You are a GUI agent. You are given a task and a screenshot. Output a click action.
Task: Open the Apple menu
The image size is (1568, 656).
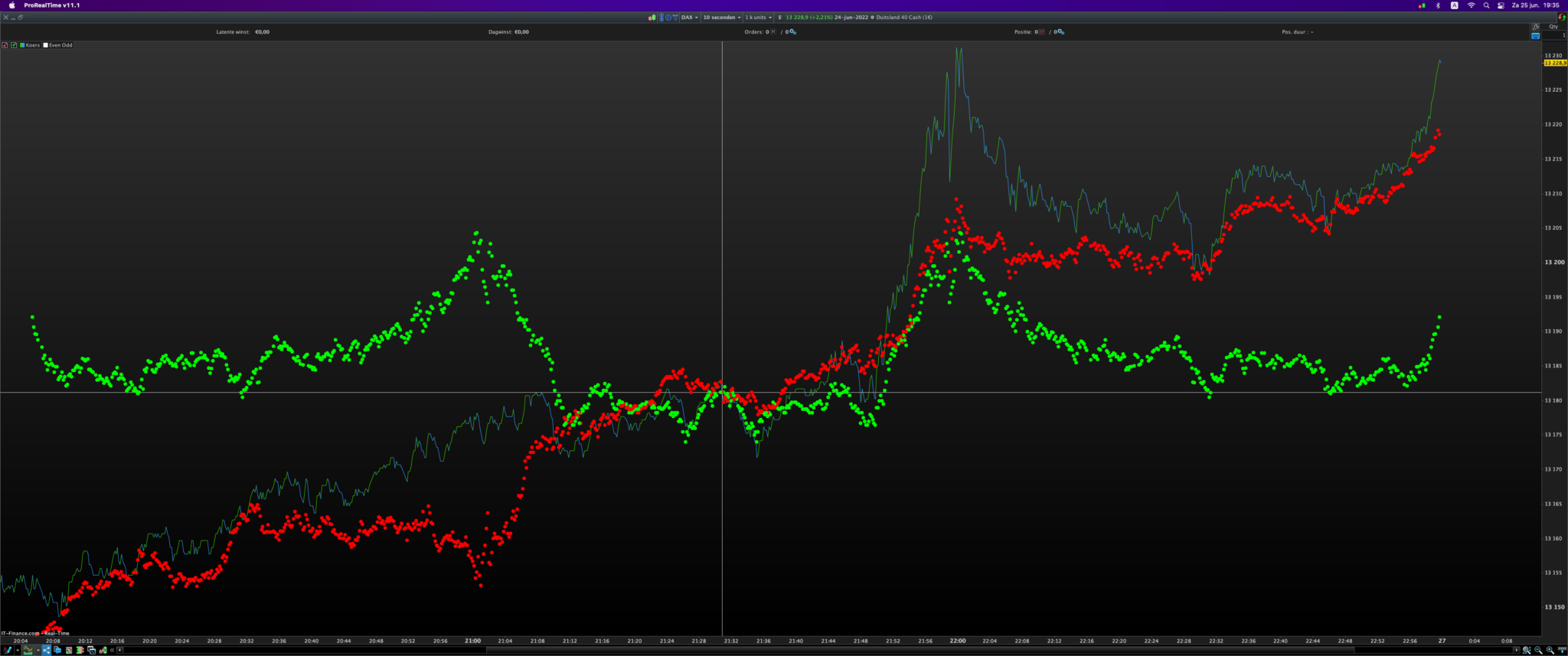pyautogui.click(x=11, y=5)
